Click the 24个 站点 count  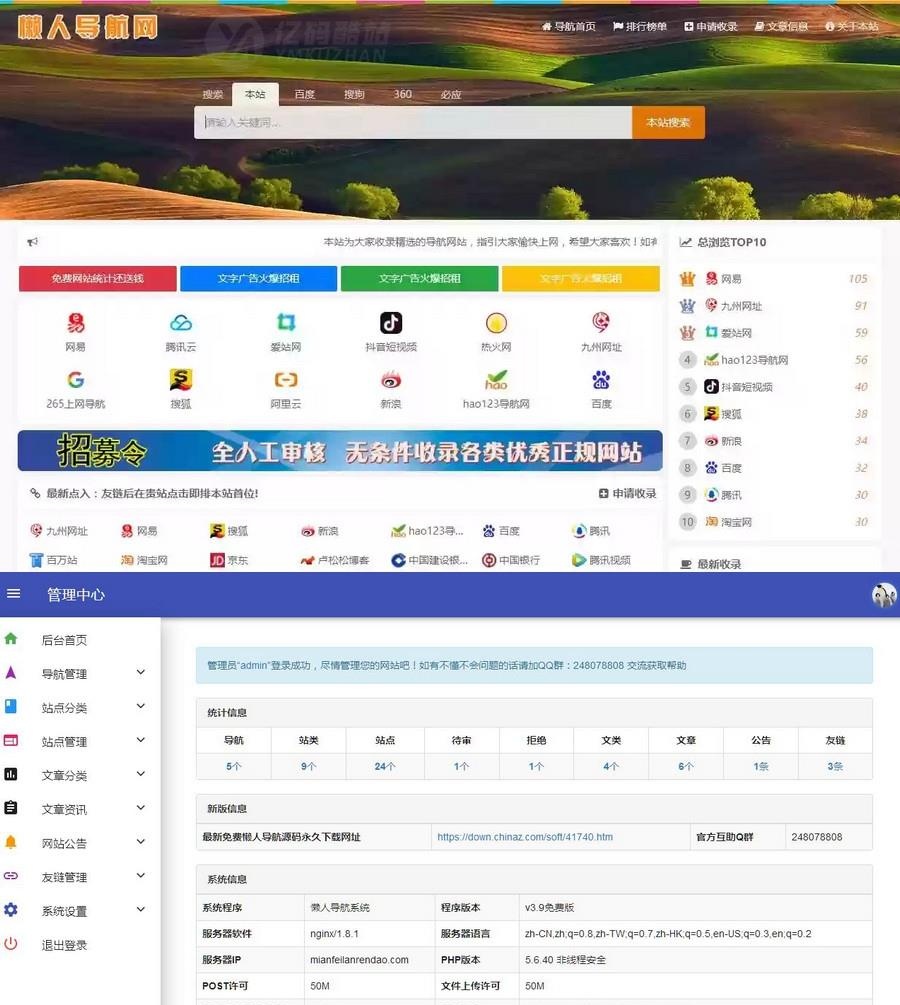tap(385, 766)
